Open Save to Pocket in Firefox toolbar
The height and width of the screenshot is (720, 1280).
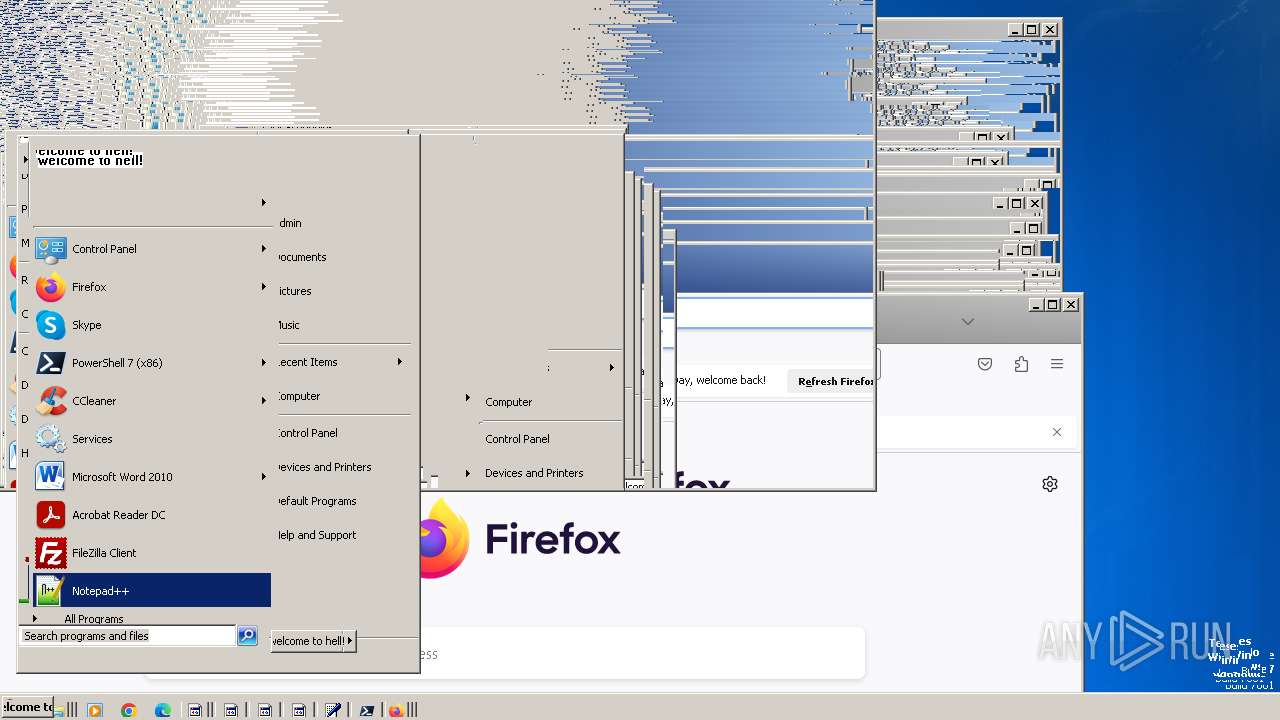[x=985, y=364]
